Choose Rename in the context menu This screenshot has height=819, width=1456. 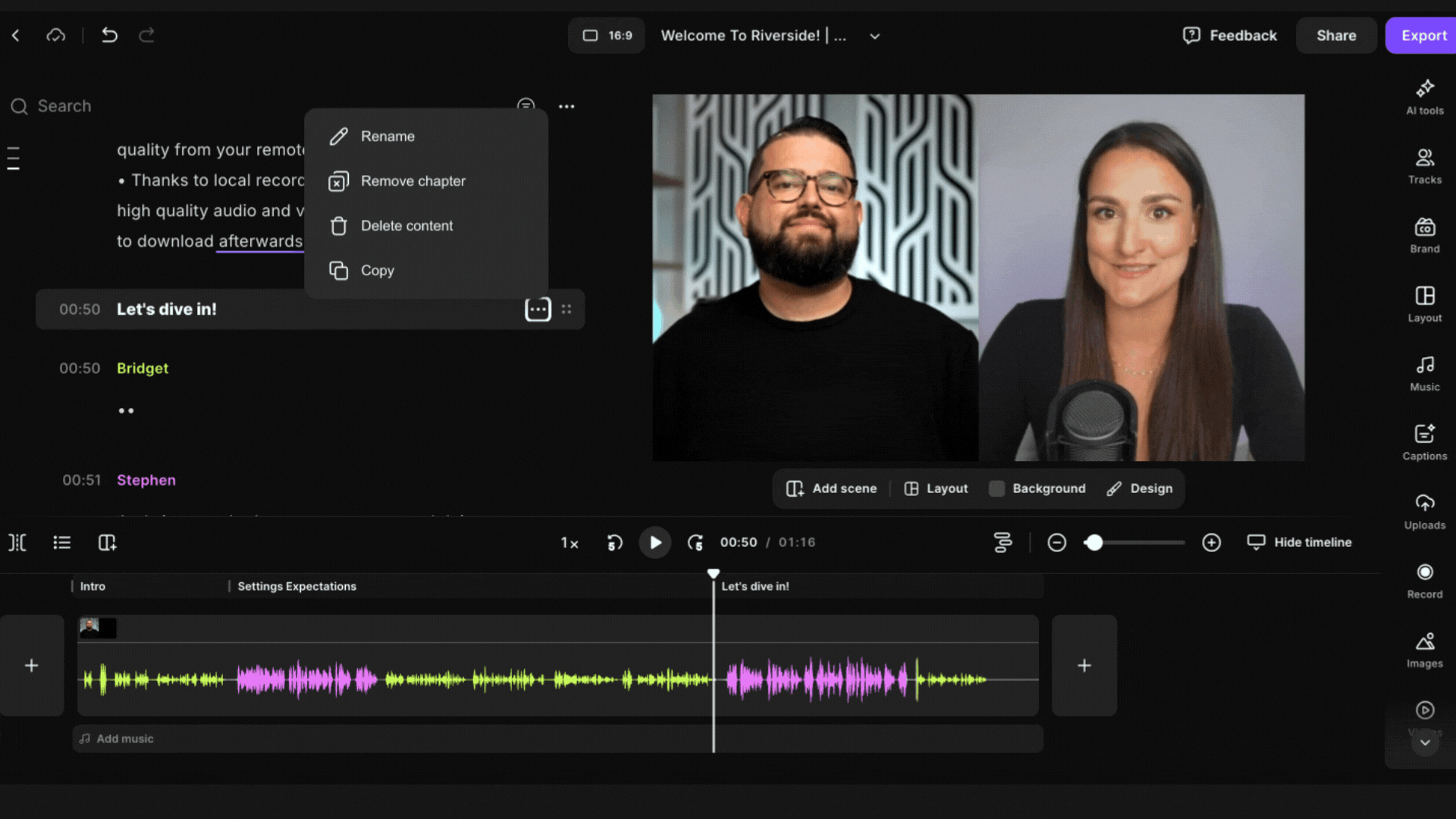click(388, 136)
